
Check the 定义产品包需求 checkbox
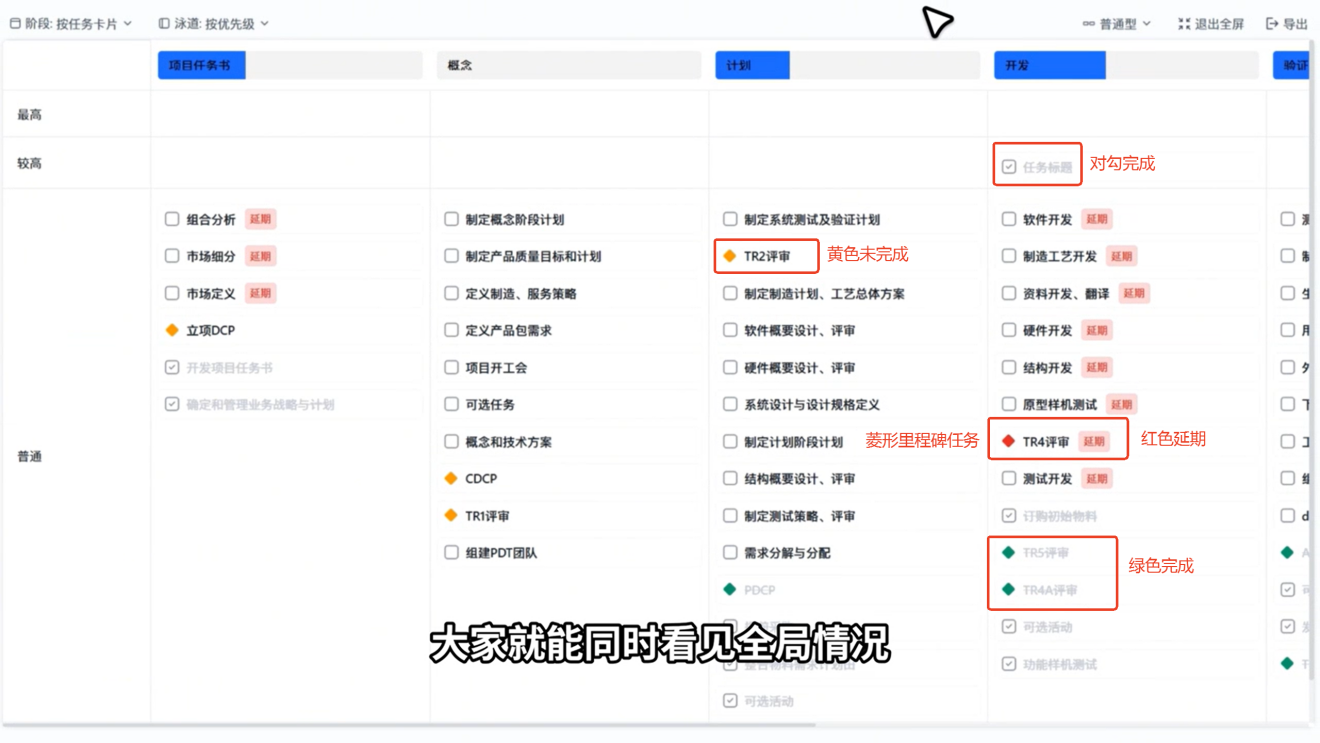[x=451, y=330]
